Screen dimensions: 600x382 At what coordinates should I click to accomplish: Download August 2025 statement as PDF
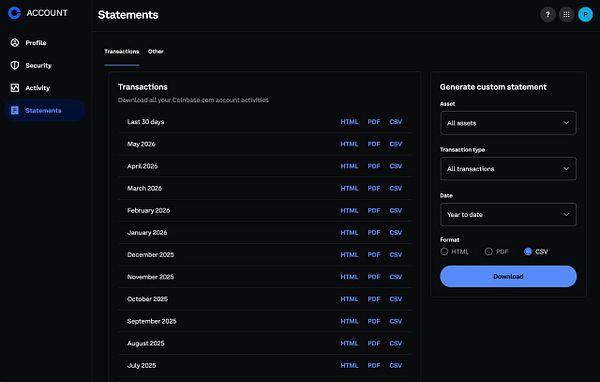(374, 343)
